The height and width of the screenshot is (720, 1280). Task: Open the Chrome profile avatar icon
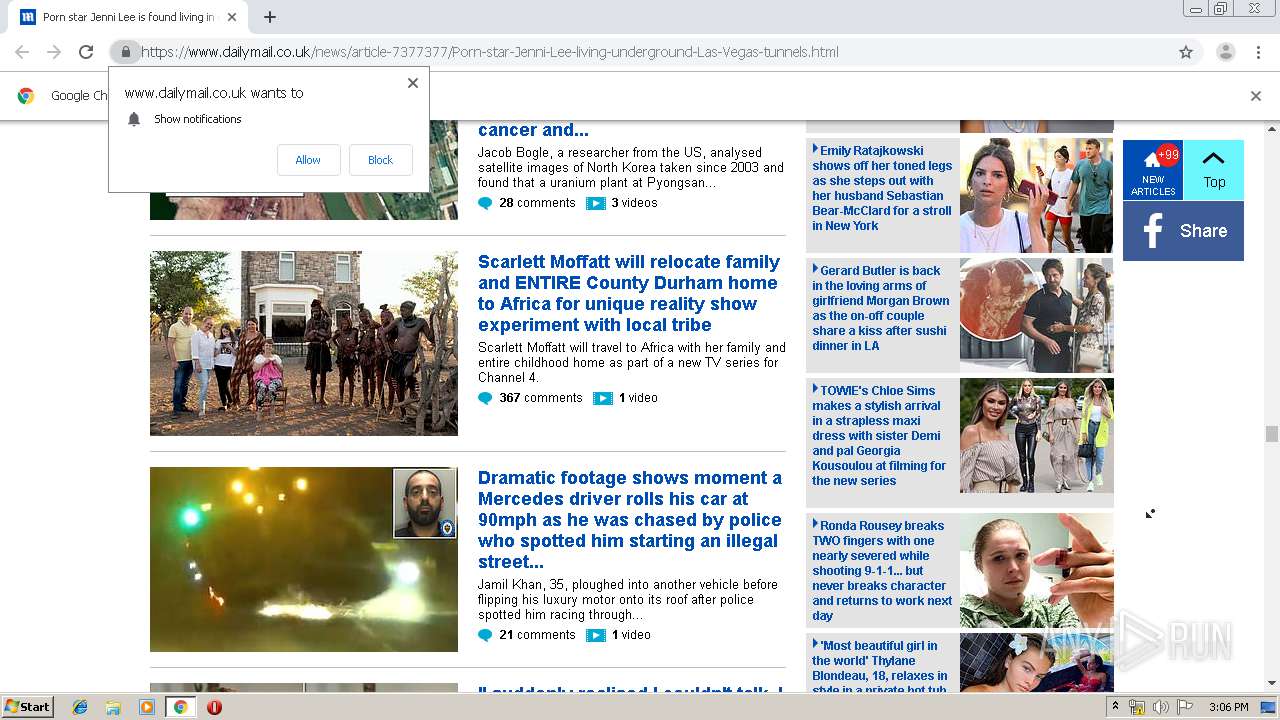pyautogui.click(x=1225, y=52)
